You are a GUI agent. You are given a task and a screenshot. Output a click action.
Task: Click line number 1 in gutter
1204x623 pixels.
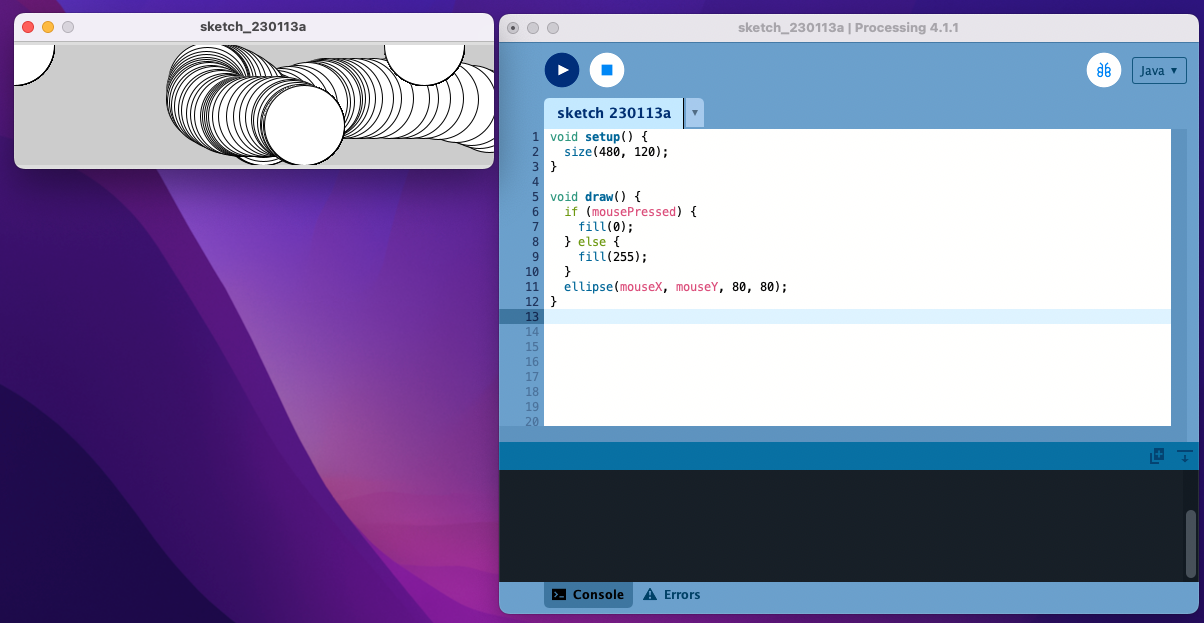coord(535,137)
